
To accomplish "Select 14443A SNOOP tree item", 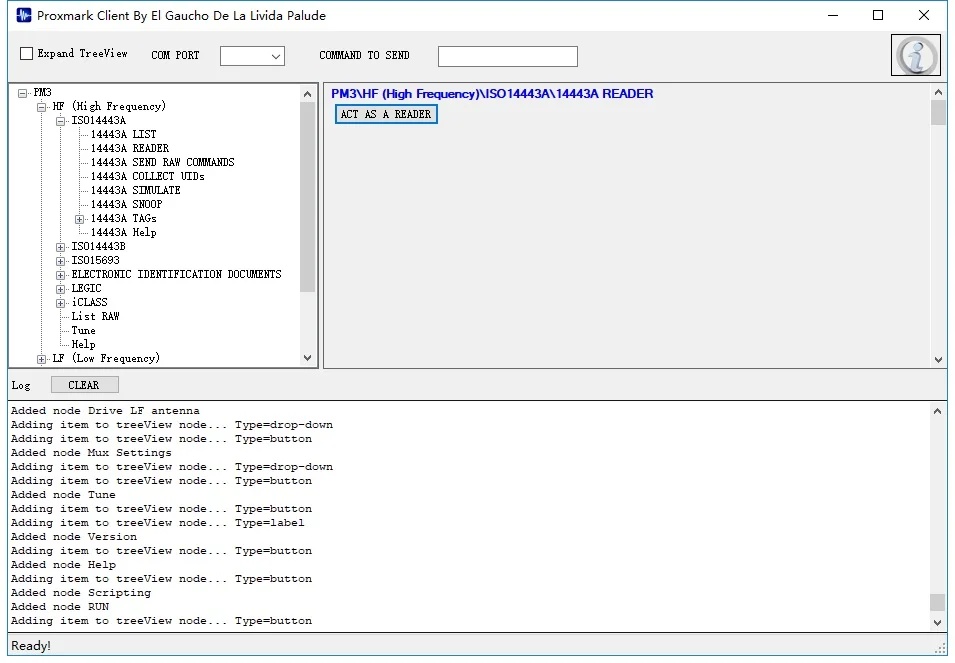I will click(127, 204).
